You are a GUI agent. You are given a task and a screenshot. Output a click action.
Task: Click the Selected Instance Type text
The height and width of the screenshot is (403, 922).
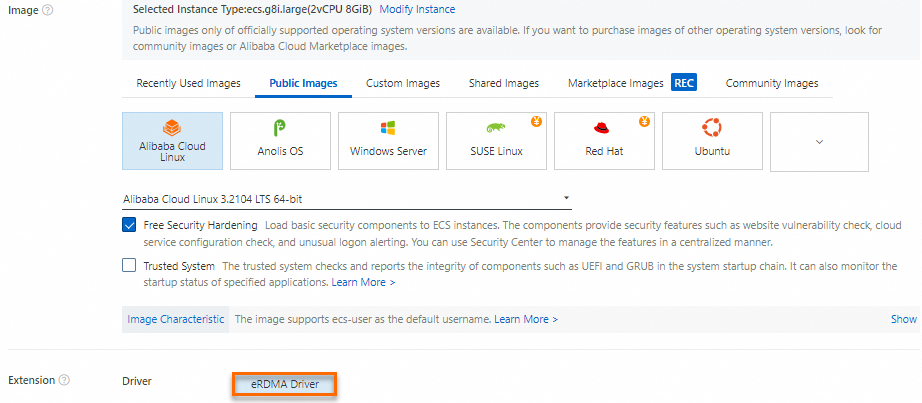point(253,9)
